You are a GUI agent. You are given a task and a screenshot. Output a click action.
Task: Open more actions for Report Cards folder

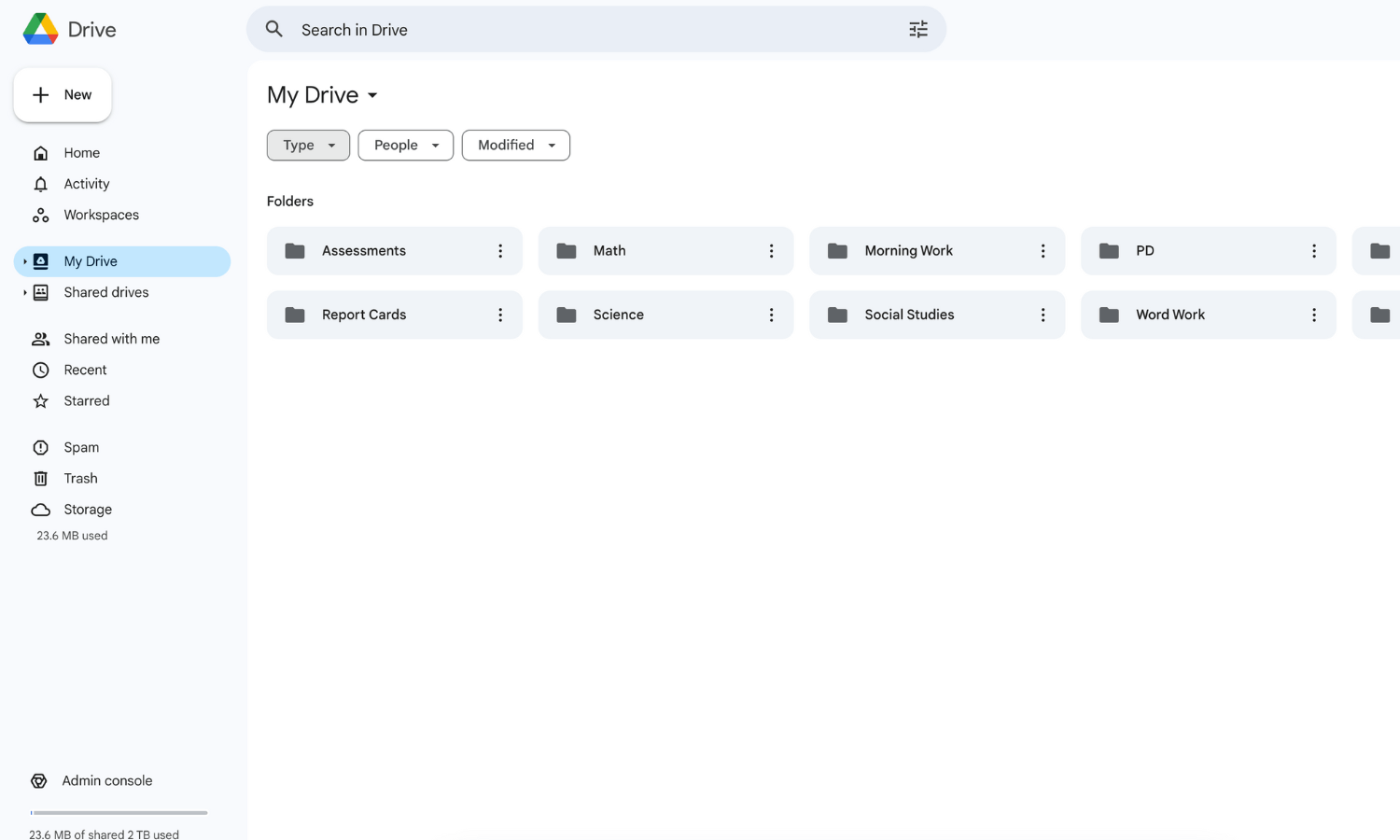pos(500,315)
